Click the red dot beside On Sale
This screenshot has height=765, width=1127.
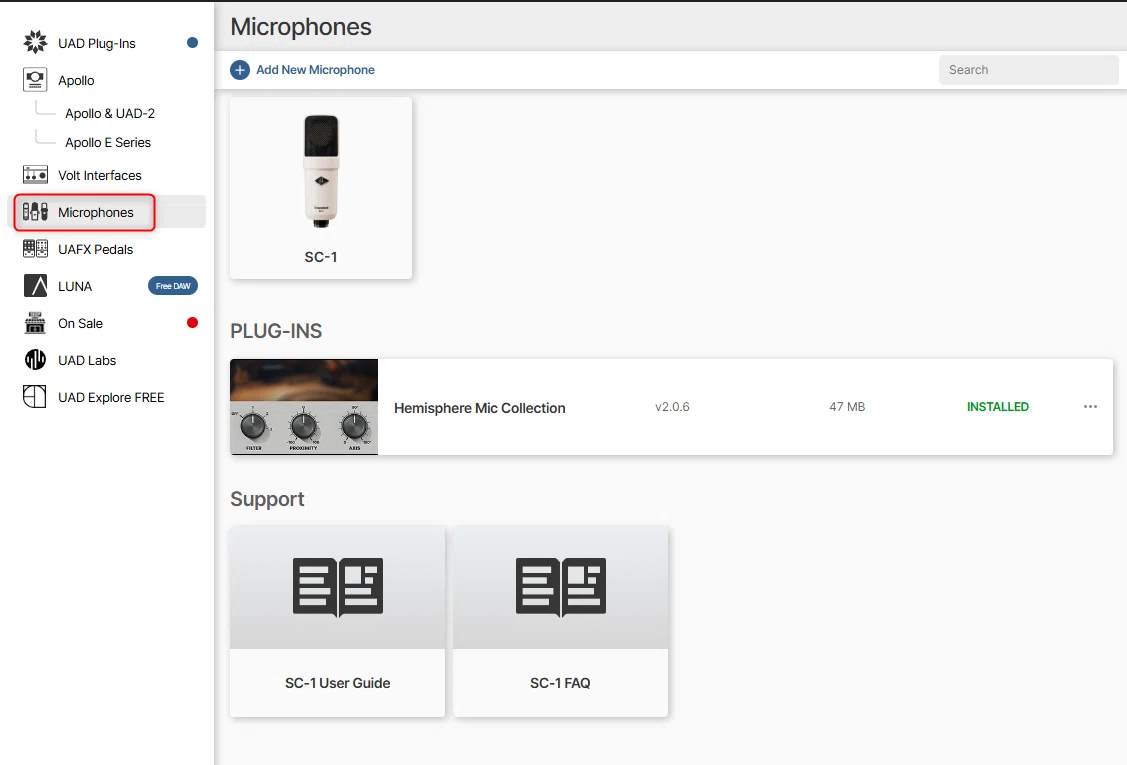(x=192, y=322)
